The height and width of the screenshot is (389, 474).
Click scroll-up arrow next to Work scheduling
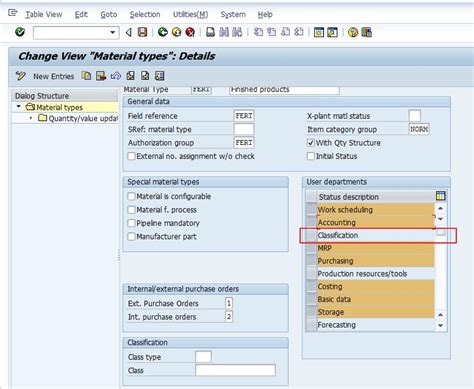(x=440, y=208)
